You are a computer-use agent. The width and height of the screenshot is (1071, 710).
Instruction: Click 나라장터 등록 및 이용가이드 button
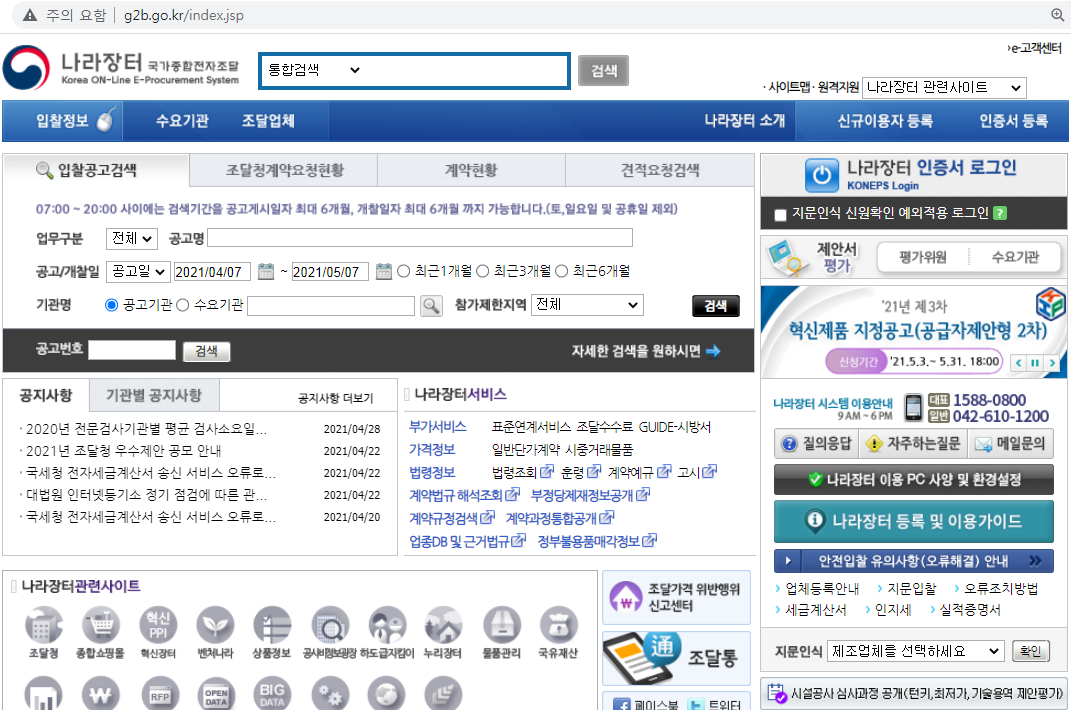tap(913, 521)
